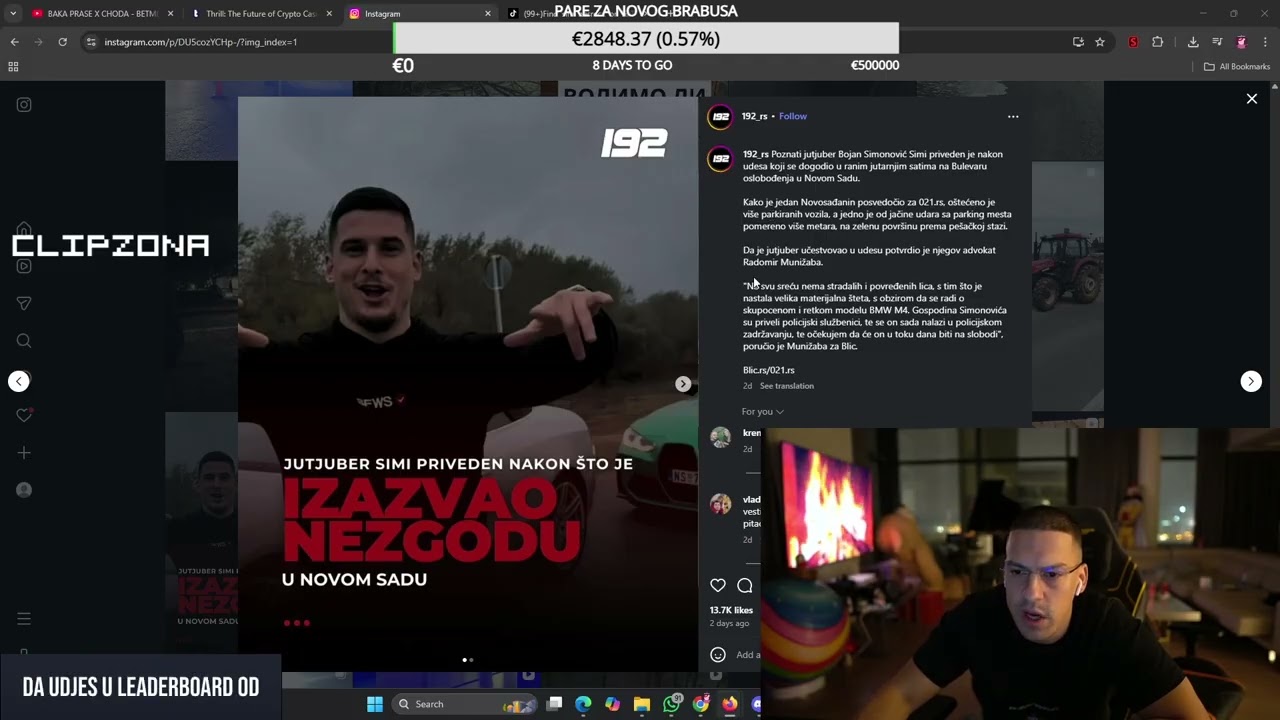Open Notifications heart in Instagram sidebar
This screenshot has width=1280, height=720.
24,415
